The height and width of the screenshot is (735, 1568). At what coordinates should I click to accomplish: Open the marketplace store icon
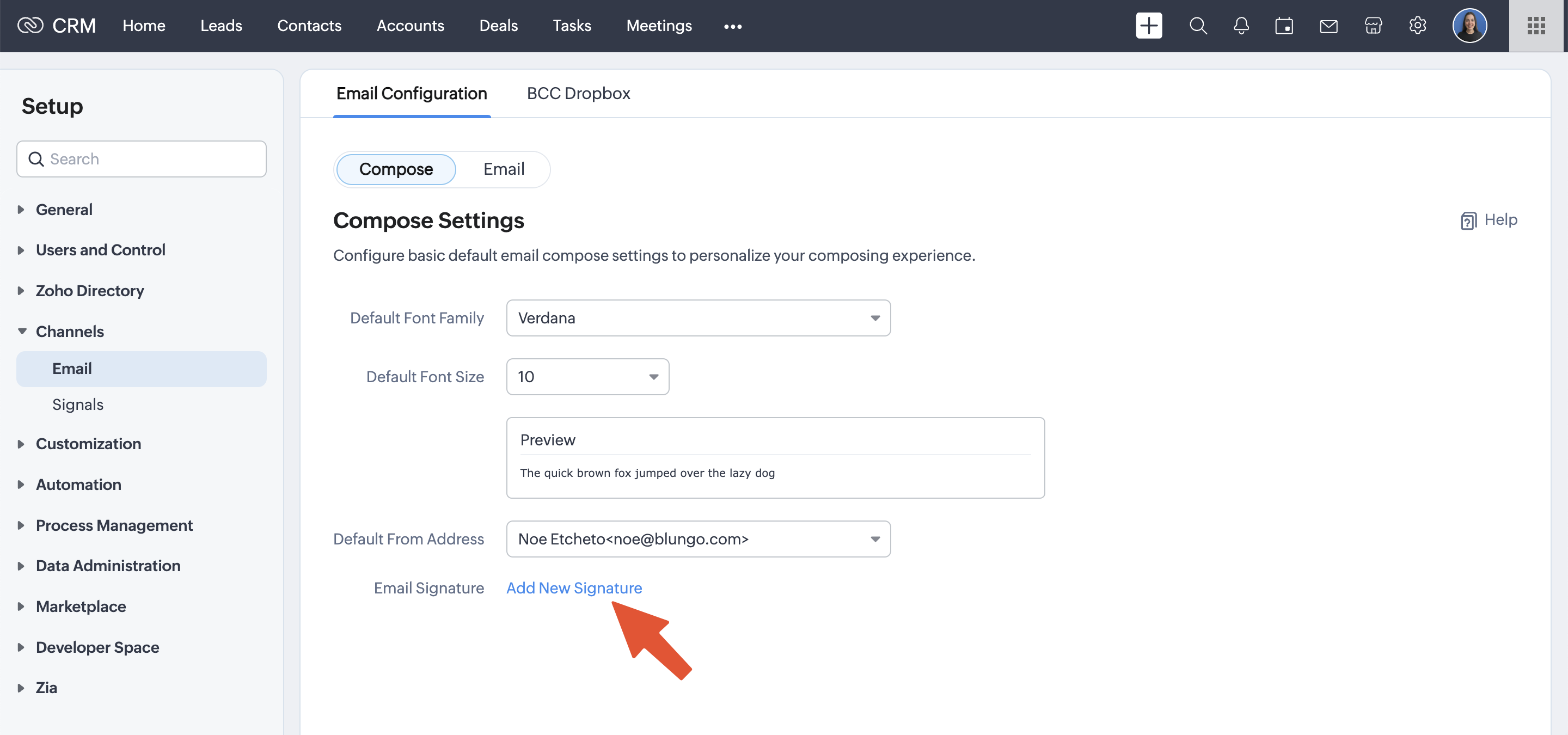pyautogui.click(x=1373, y=26)
